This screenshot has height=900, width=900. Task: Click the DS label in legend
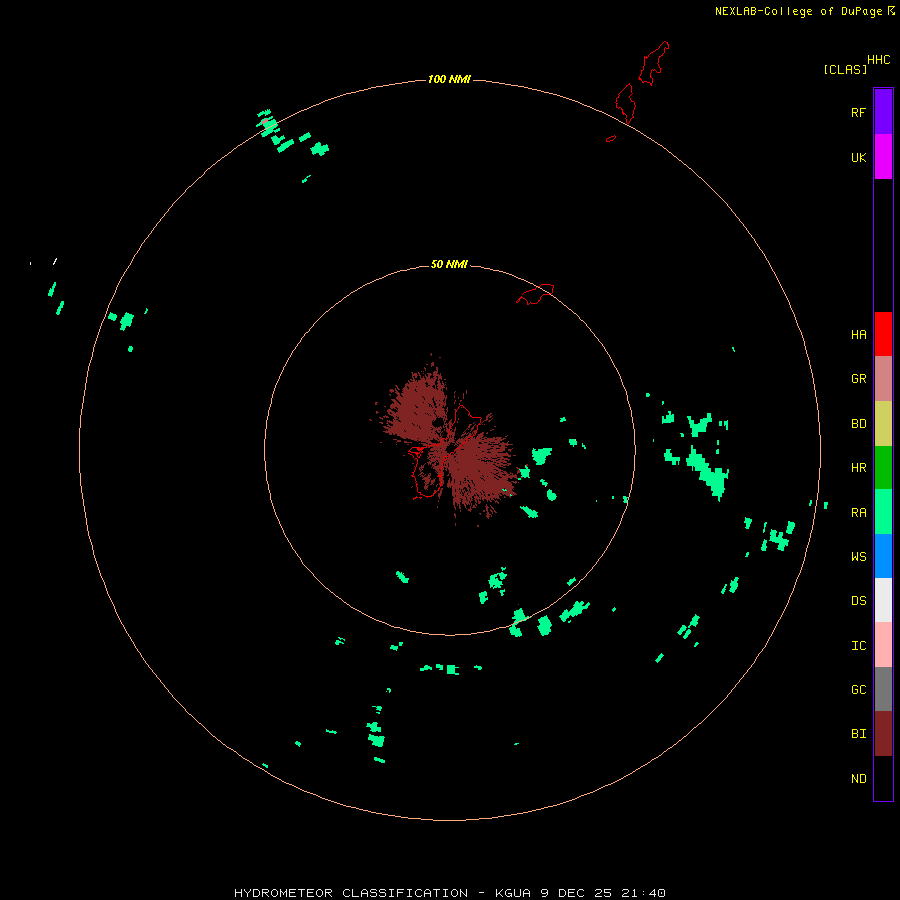point(858,601)
